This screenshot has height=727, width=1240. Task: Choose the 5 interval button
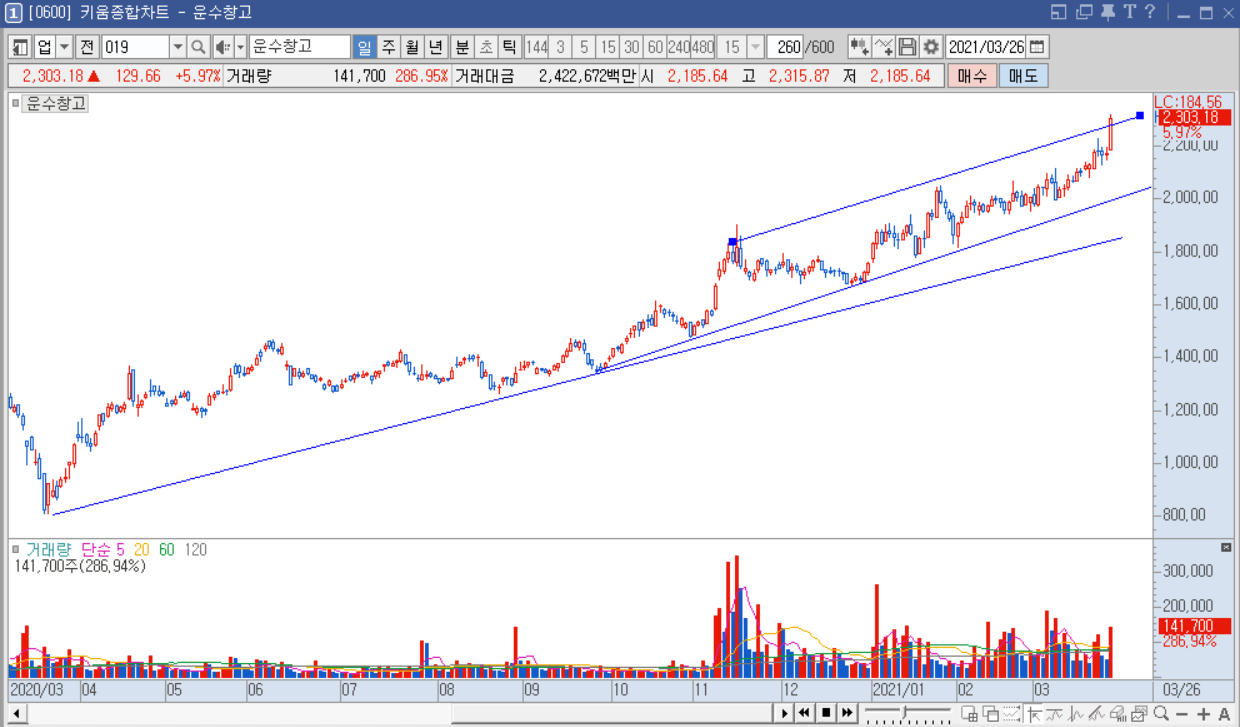[584, 47]
